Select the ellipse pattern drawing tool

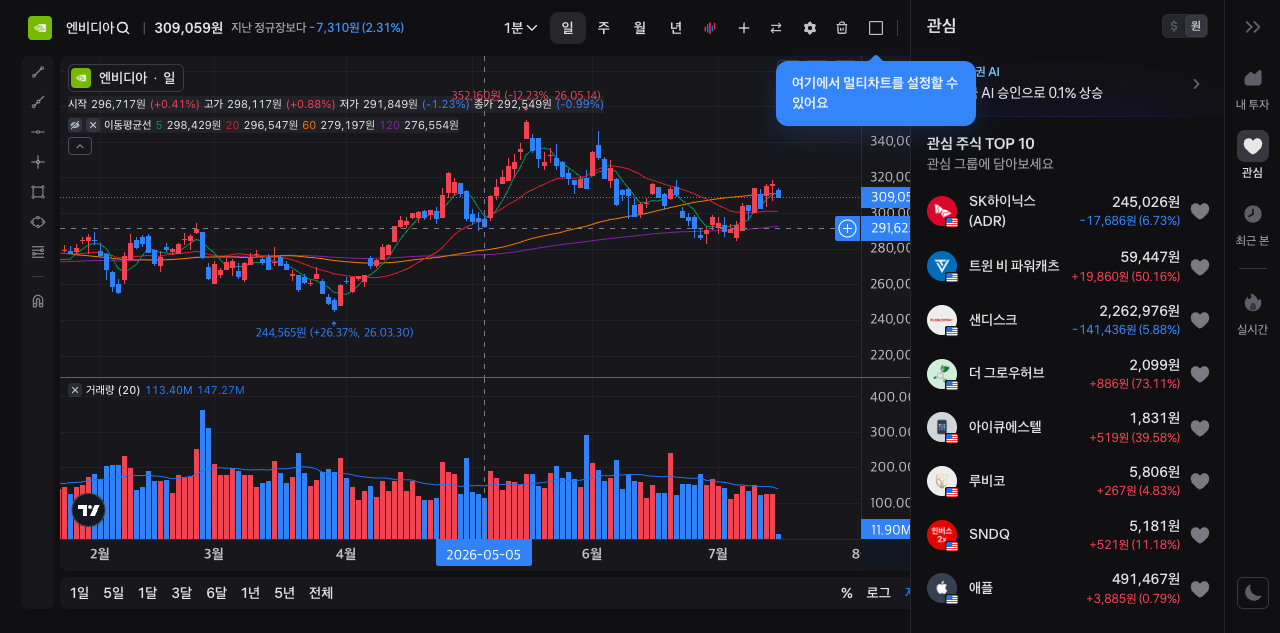coord(38,222)
